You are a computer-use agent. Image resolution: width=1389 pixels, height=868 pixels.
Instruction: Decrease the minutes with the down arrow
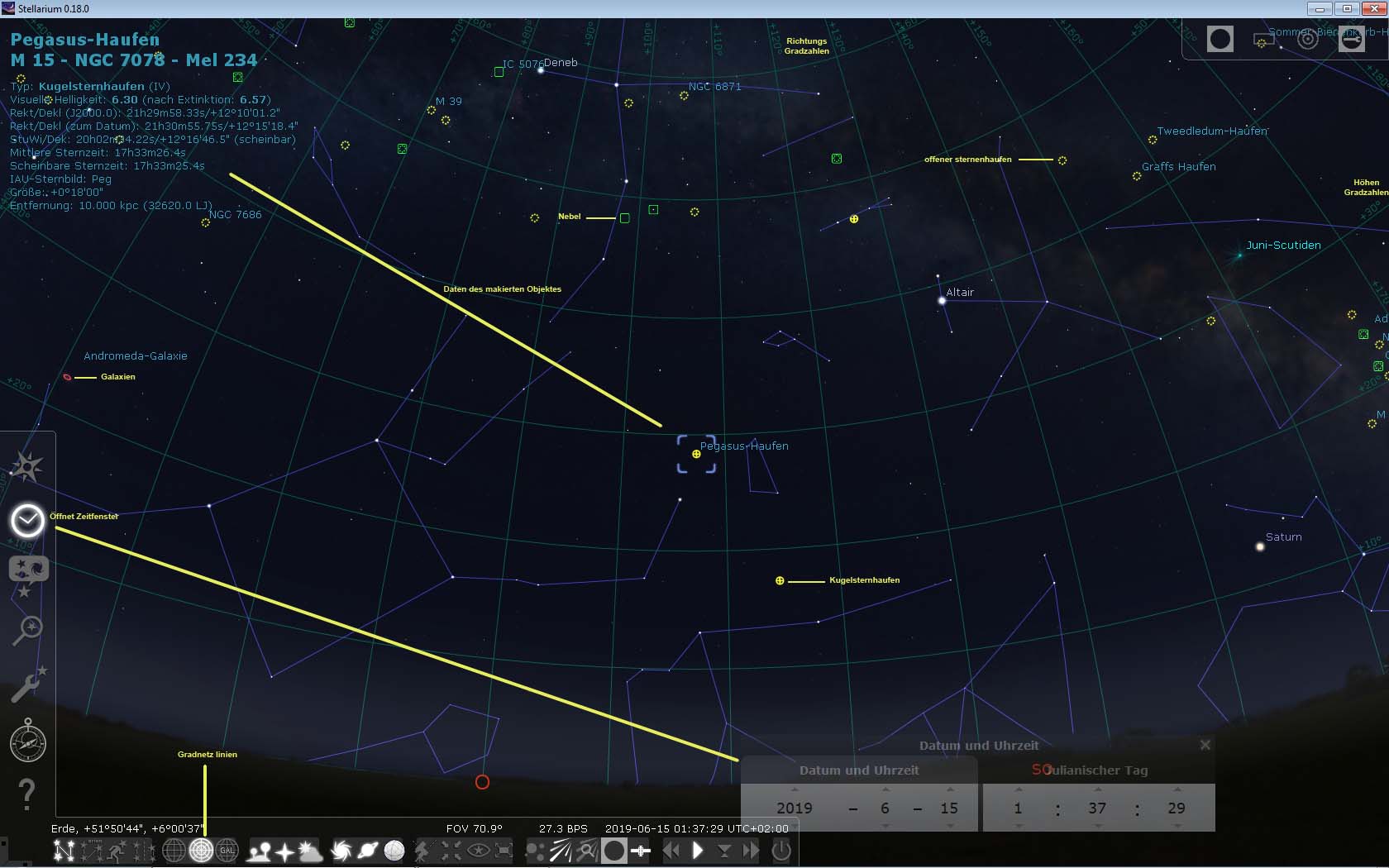1097,826
